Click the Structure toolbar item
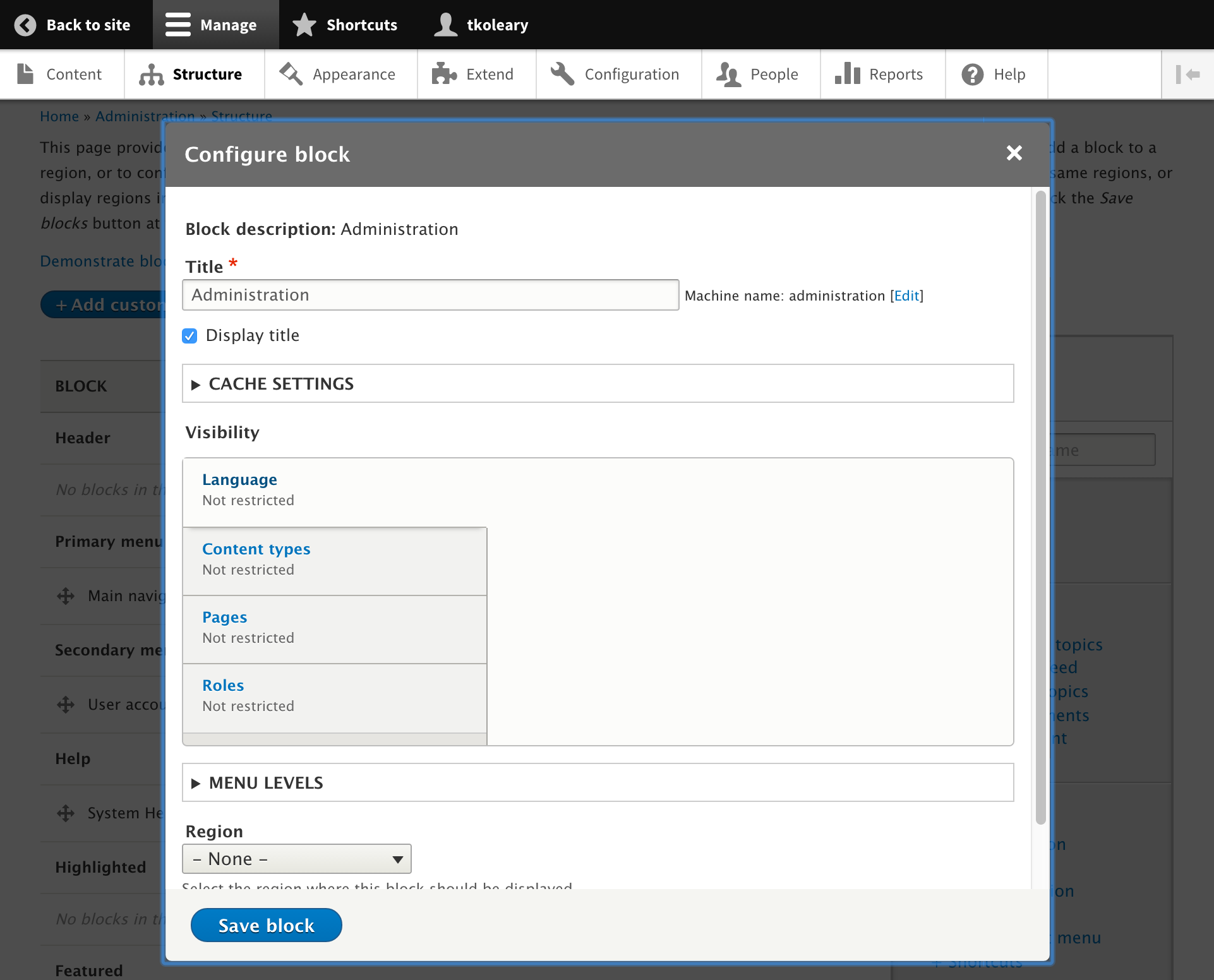This screenshot has width=1214, height=980. point(195,75)
